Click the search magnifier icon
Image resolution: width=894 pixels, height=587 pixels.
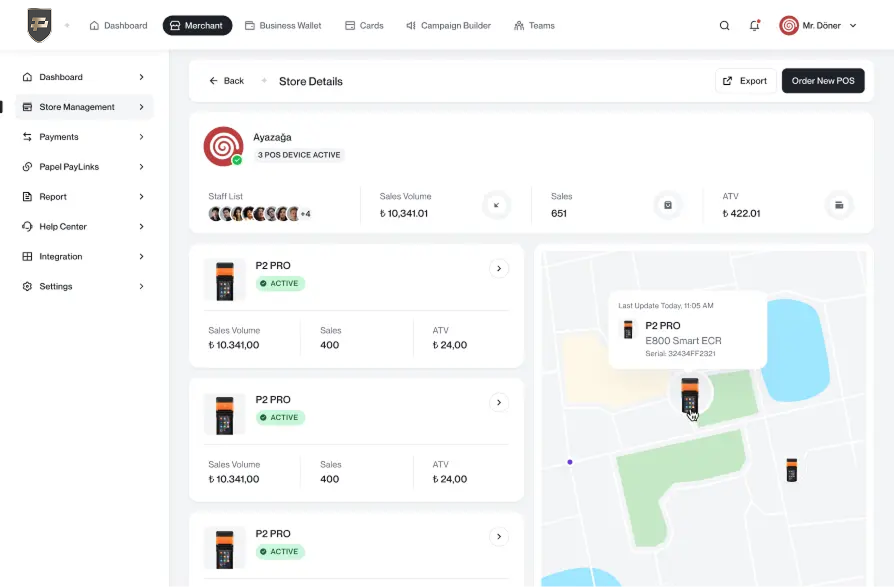pos(724,26)
